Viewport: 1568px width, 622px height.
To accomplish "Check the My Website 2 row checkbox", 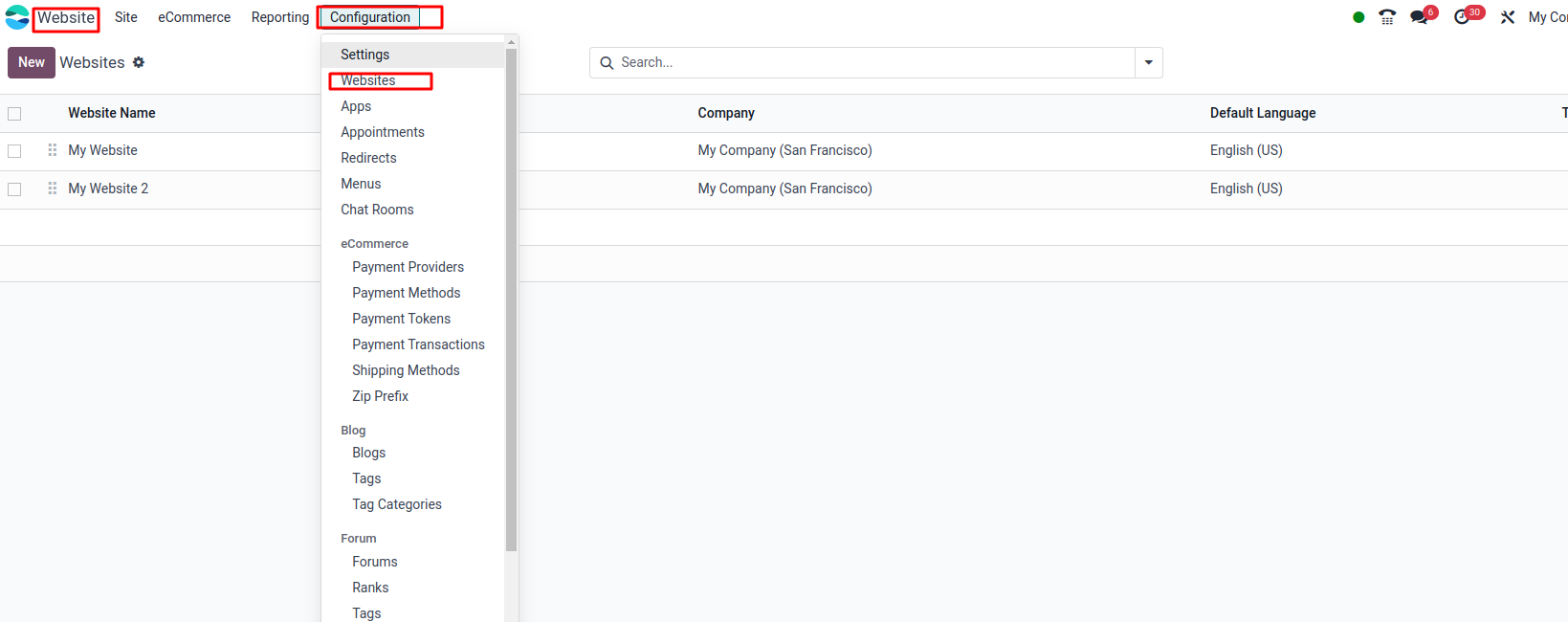I will [x=14, y=189].
